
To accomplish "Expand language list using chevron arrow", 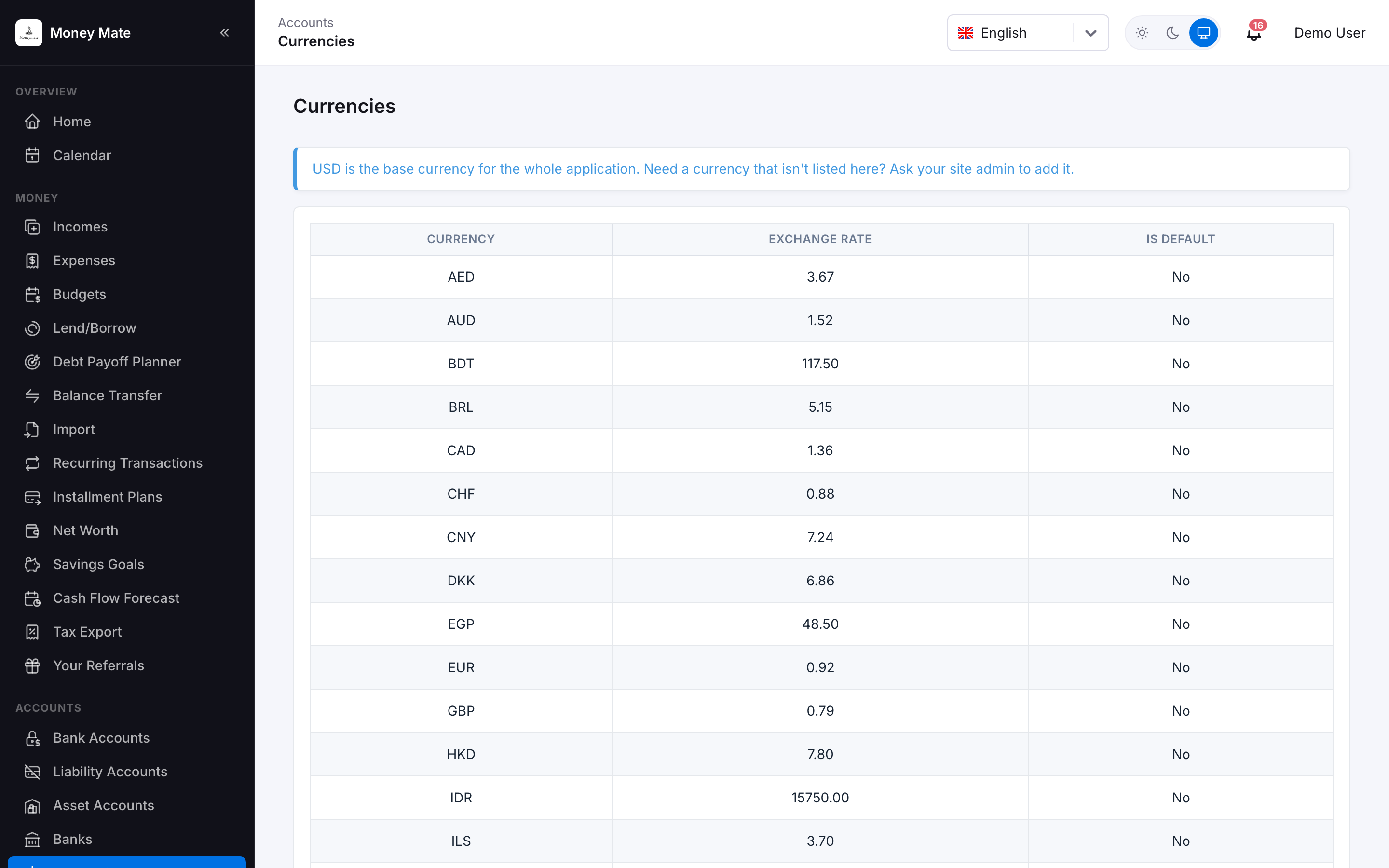I will click(x=1090, y=33).
